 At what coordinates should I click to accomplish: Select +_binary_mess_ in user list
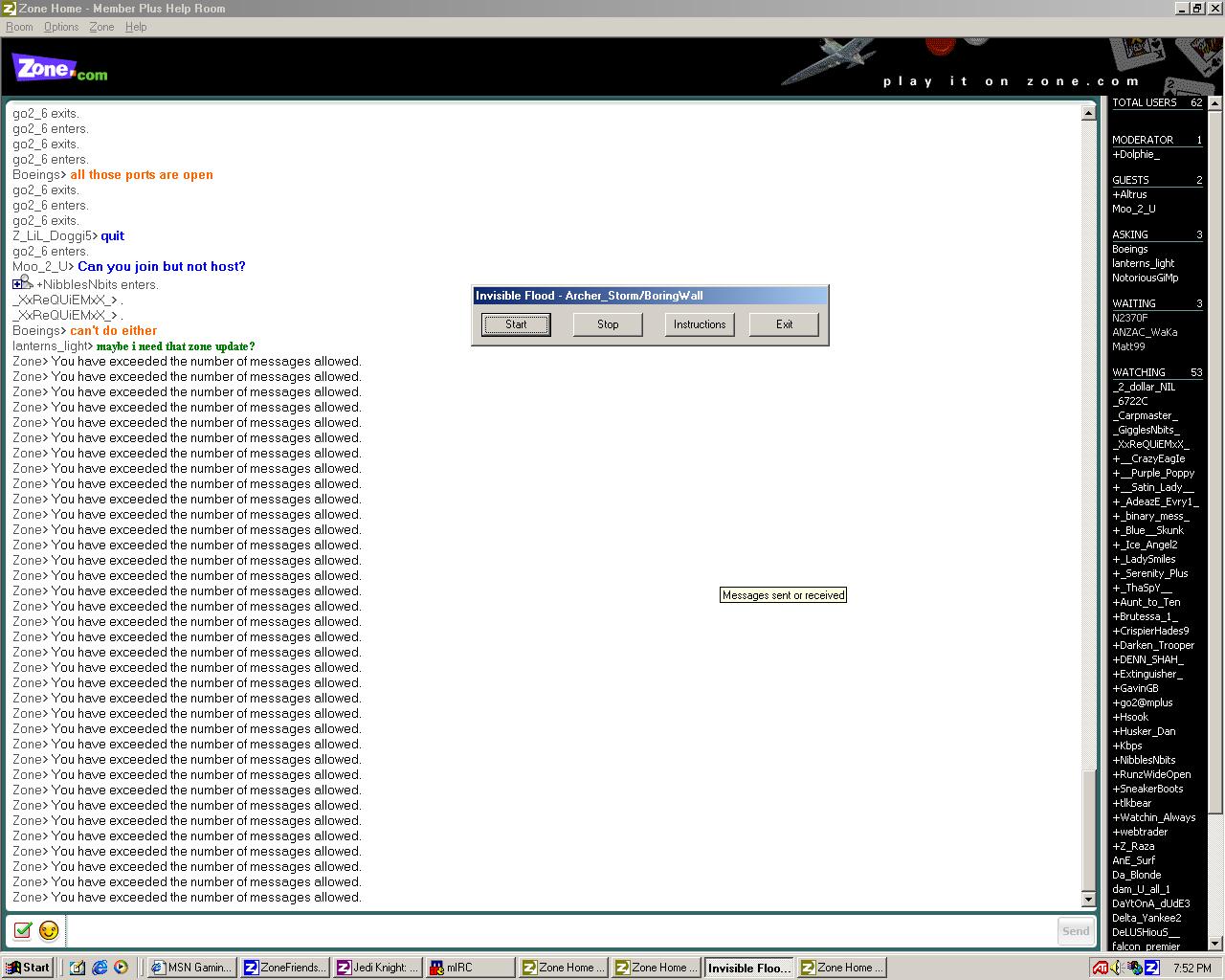click(1150, 516)
